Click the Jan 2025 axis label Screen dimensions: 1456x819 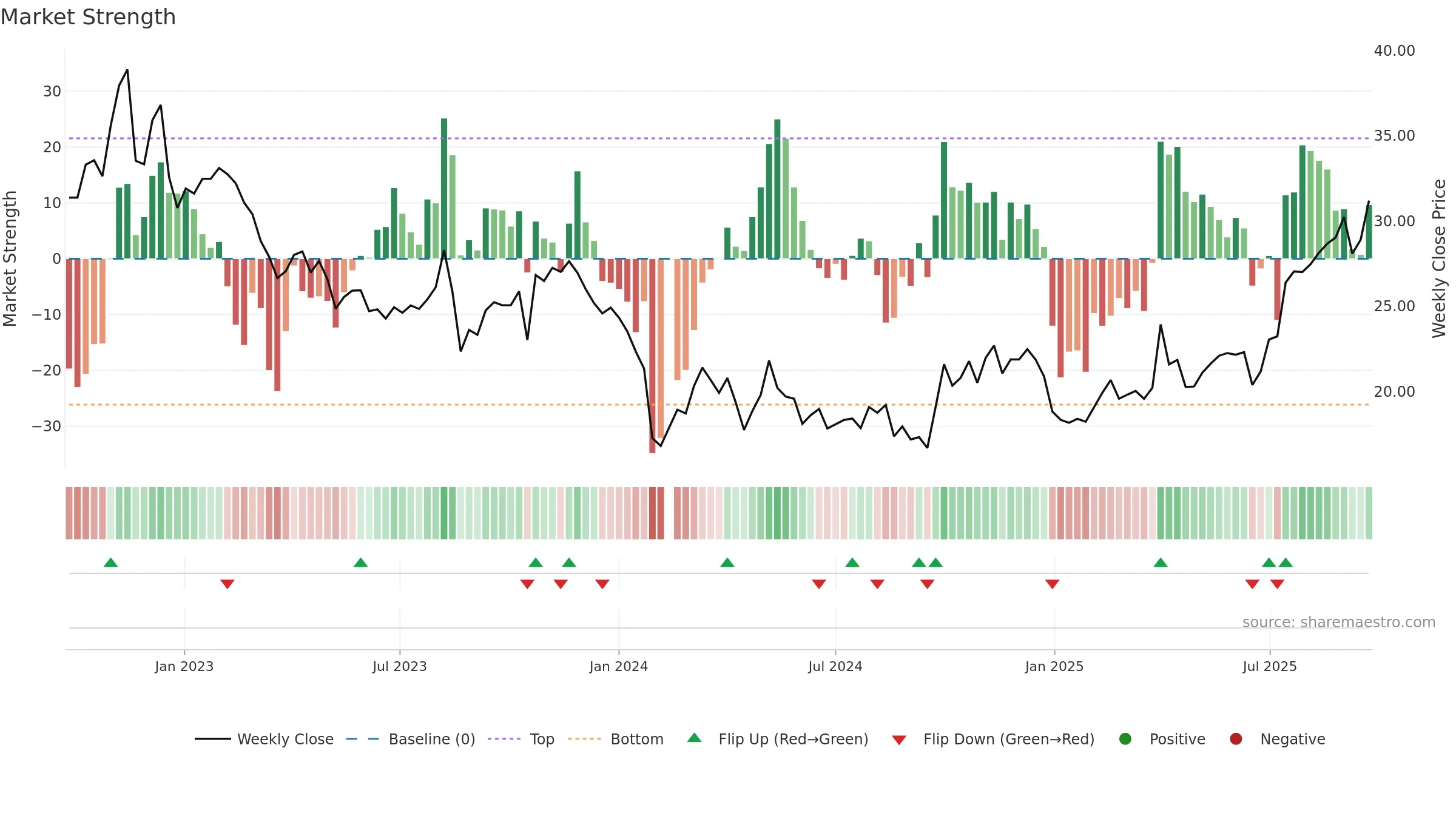pos(1054,667)
